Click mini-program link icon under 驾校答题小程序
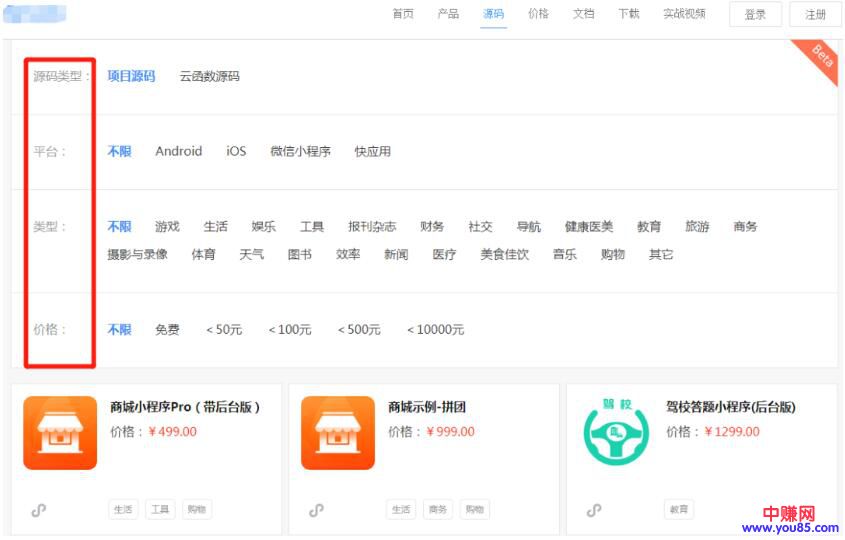 click(594, 510)
